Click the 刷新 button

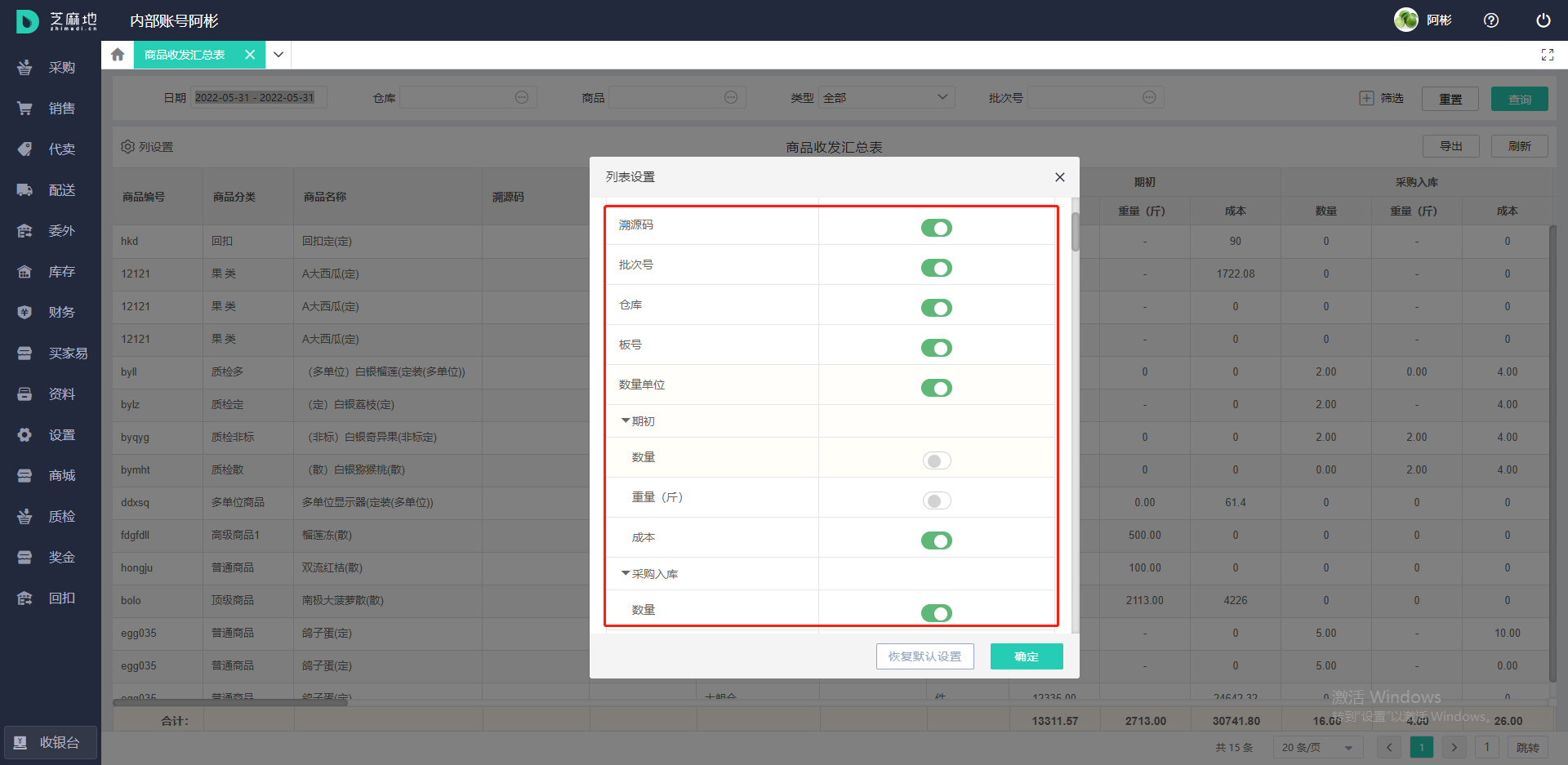[x=1520, y=146]
